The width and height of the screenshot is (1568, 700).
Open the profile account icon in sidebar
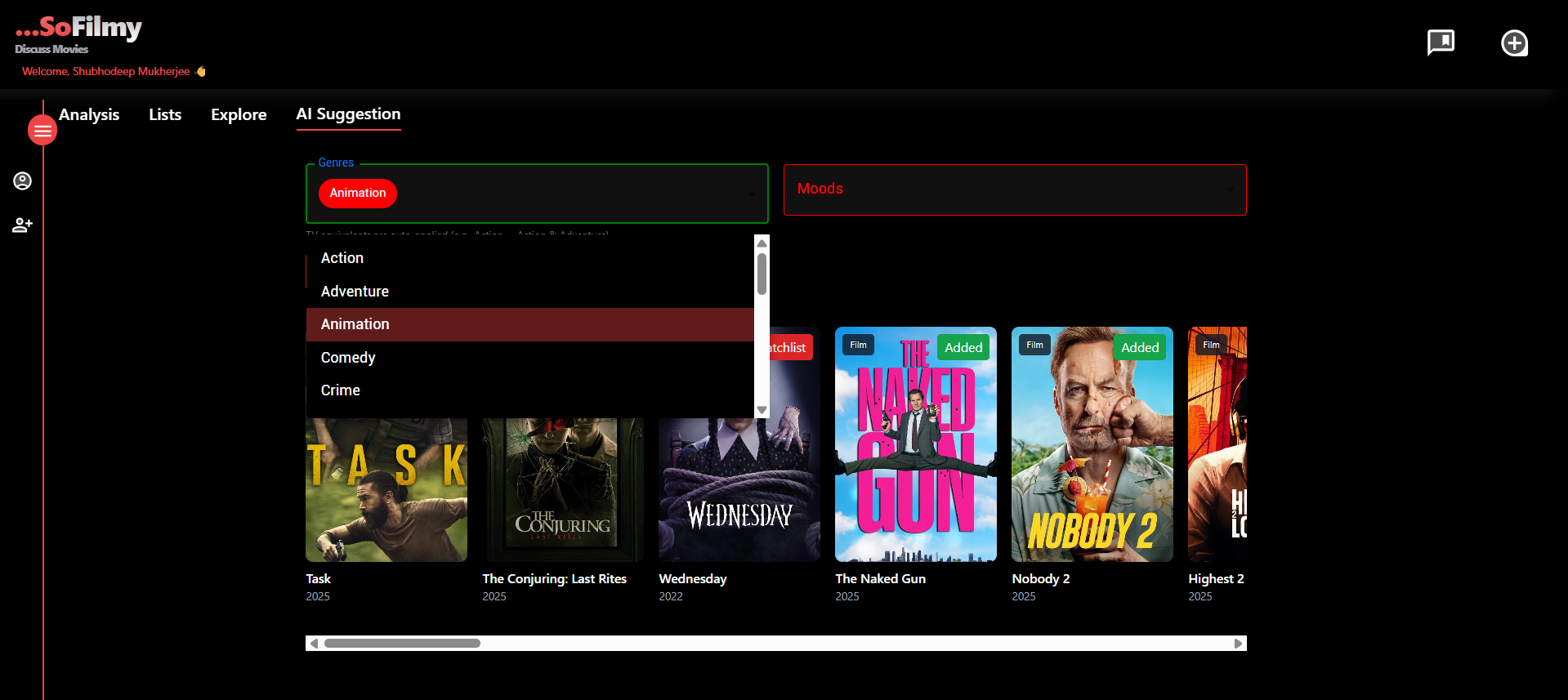pyautogui.click(x=22, y=181)
